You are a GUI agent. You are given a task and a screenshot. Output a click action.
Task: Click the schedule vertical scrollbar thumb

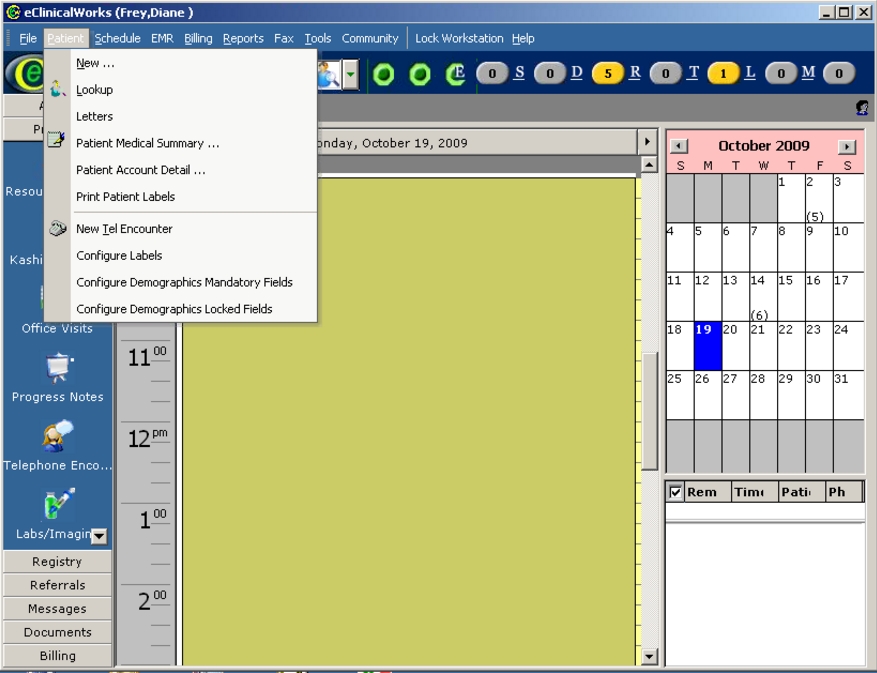tap(649, 411)
